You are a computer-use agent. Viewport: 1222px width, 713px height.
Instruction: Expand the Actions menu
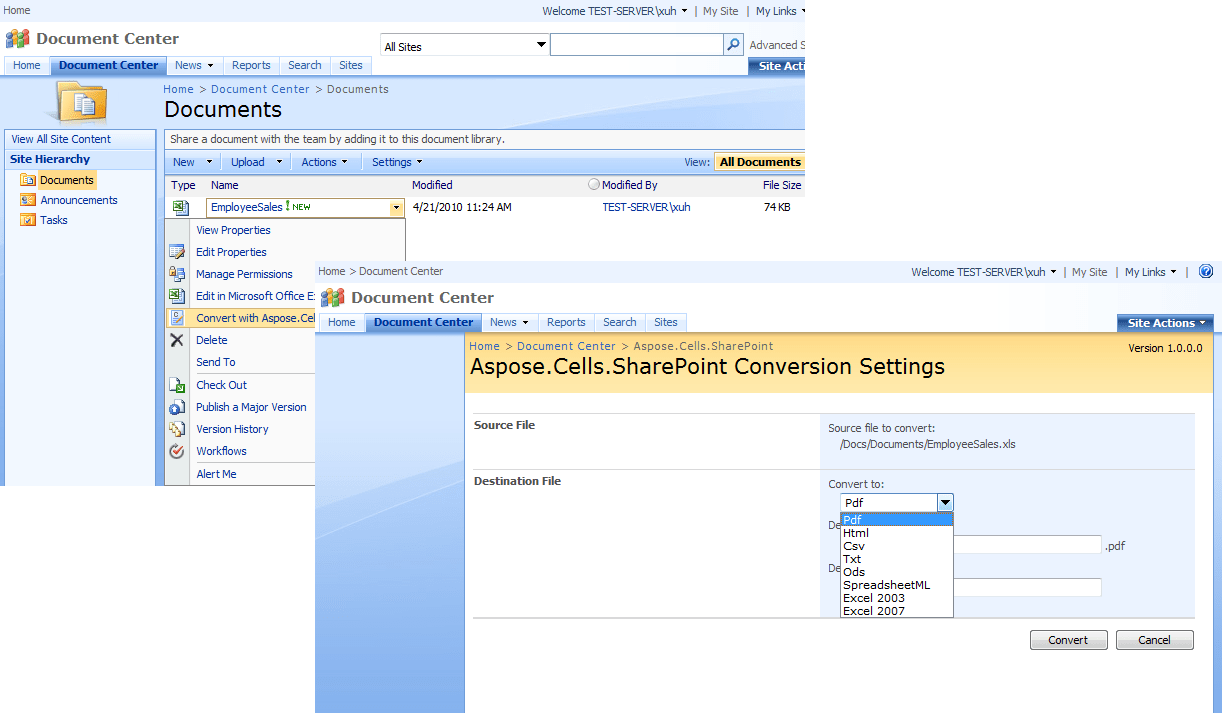324,162
